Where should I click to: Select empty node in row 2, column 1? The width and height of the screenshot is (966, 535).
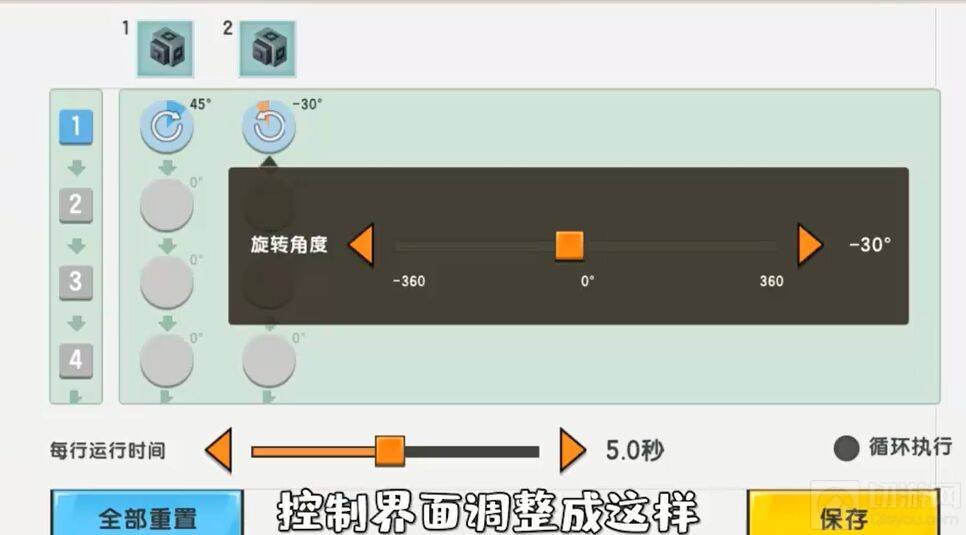pyautogui.click(x=166, y=205)
